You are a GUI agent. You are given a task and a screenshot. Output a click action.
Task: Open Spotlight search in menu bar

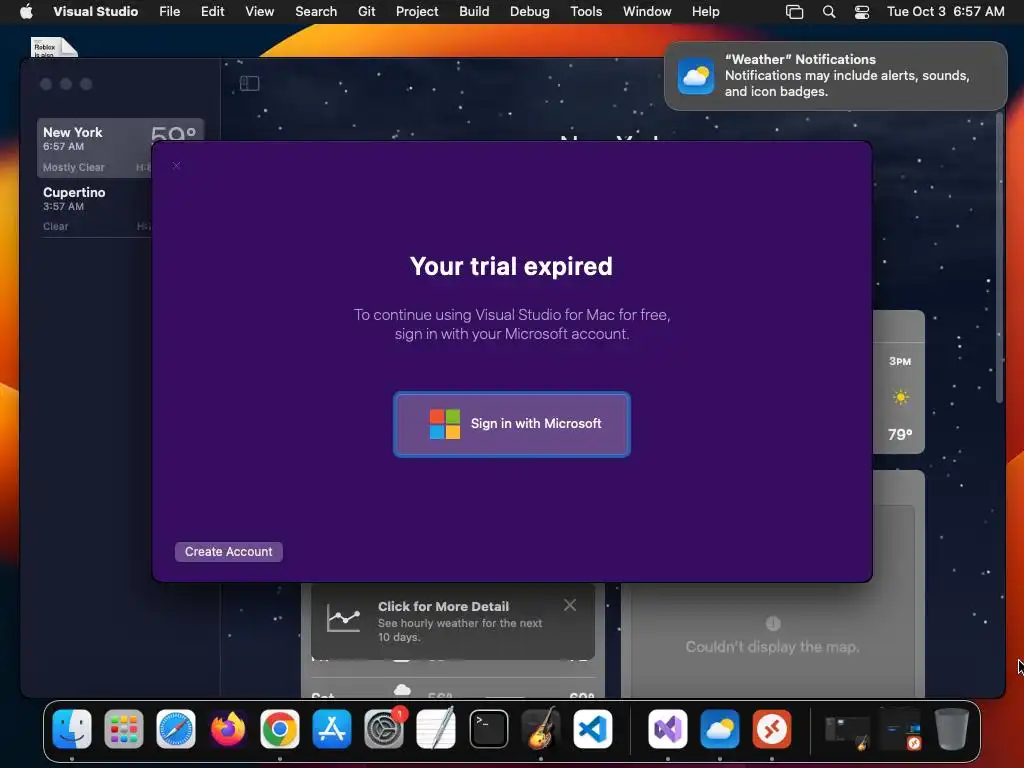829,12
